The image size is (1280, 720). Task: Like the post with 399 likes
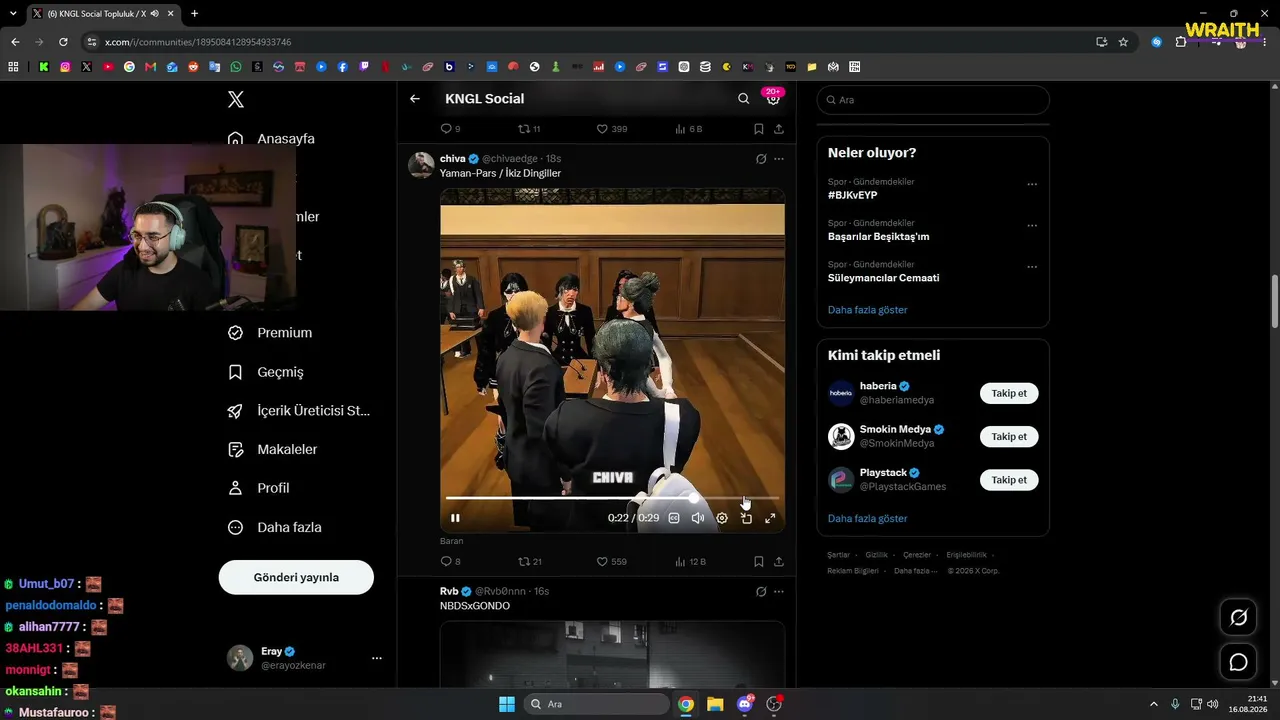[x=611, y=129]
